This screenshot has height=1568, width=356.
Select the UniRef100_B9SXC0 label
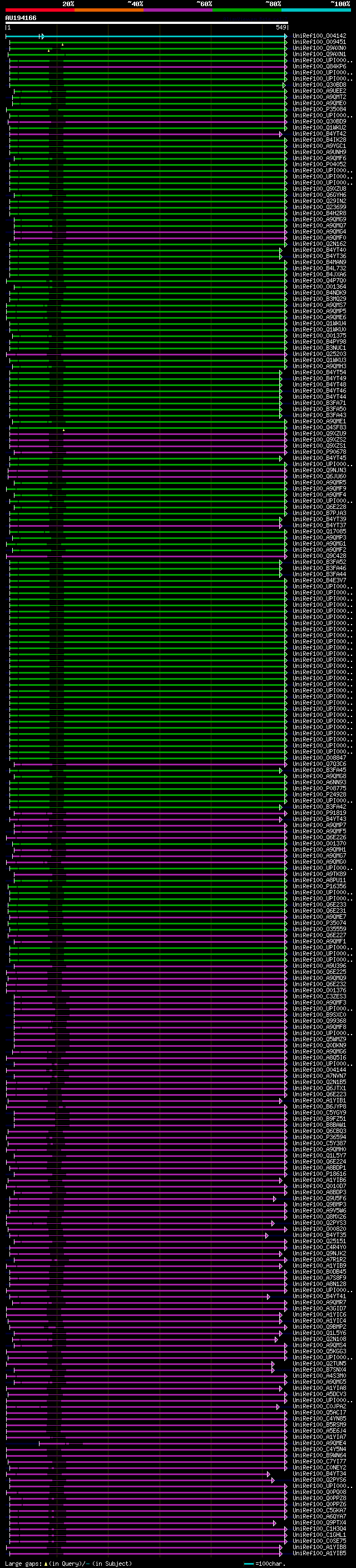[x=319, y=1015]
